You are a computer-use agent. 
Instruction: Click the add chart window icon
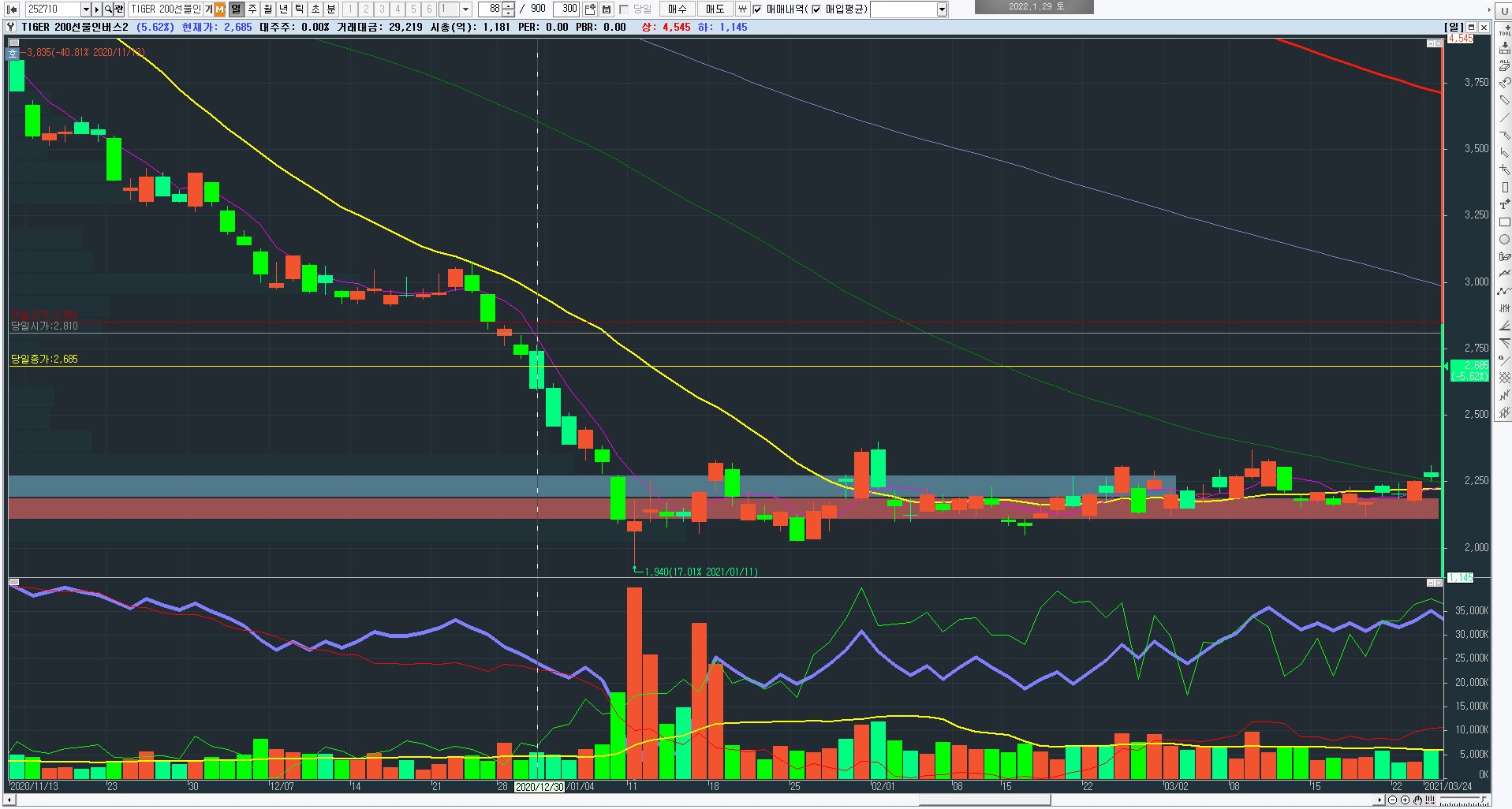tap(590, 9)
